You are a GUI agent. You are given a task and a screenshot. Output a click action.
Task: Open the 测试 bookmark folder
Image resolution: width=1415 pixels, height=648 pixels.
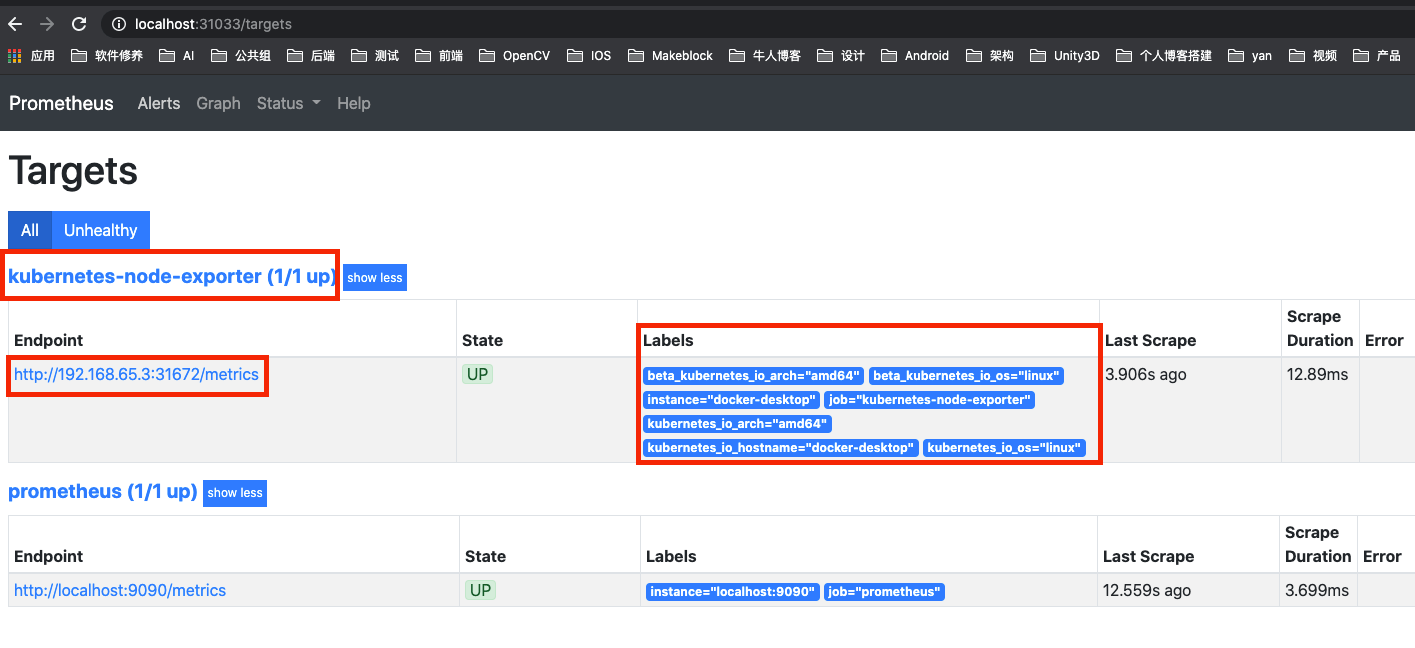[374, 56]
